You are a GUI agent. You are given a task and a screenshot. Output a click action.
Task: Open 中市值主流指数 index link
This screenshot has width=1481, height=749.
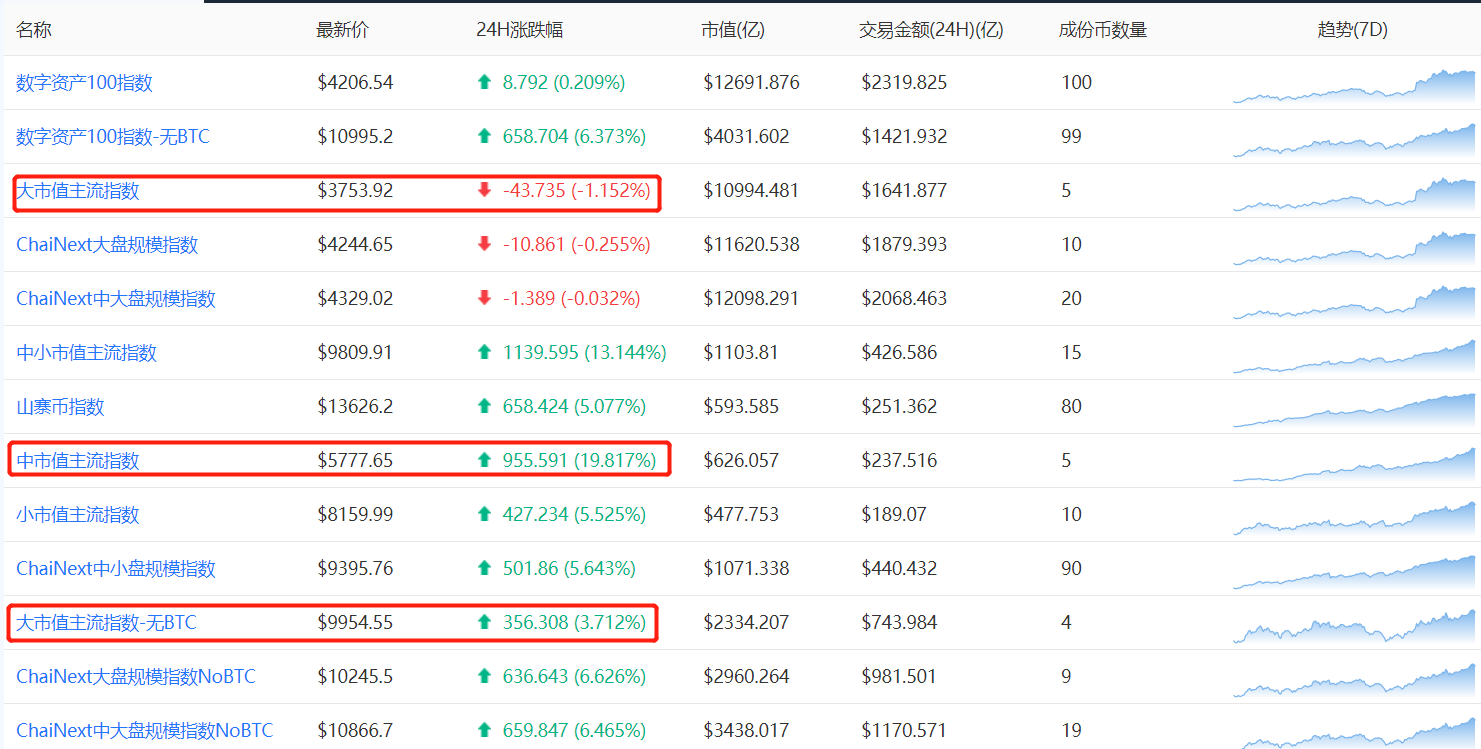pos(78,461)
